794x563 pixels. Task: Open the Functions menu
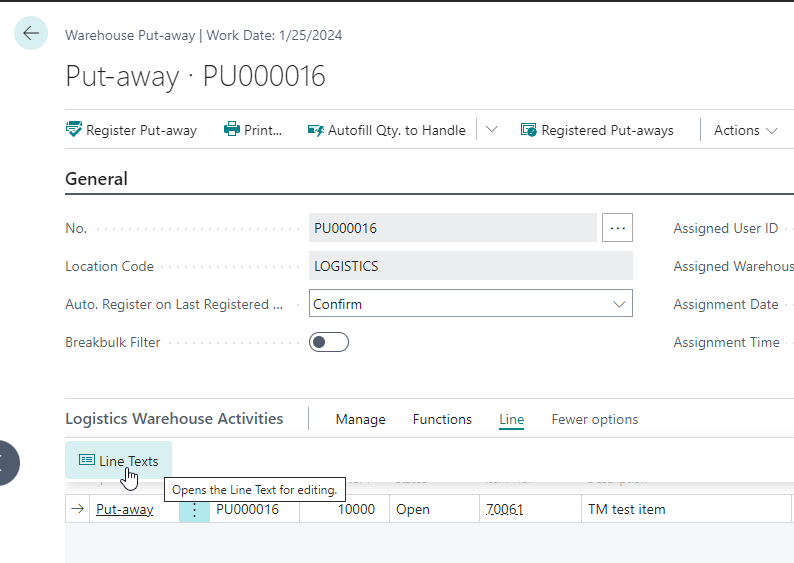coord(442,419)
